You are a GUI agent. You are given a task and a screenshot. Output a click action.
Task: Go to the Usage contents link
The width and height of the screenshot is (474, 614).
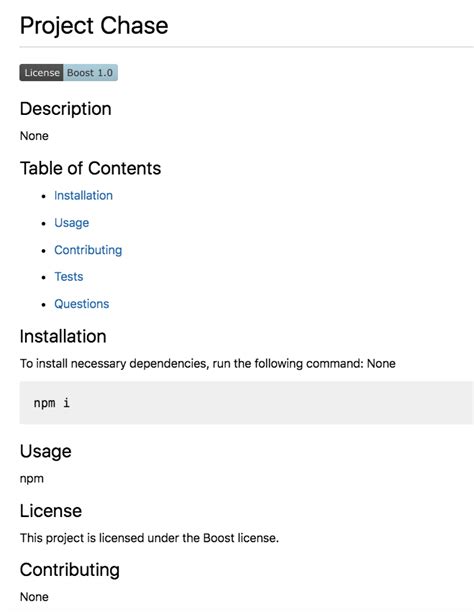pos(72,223)
